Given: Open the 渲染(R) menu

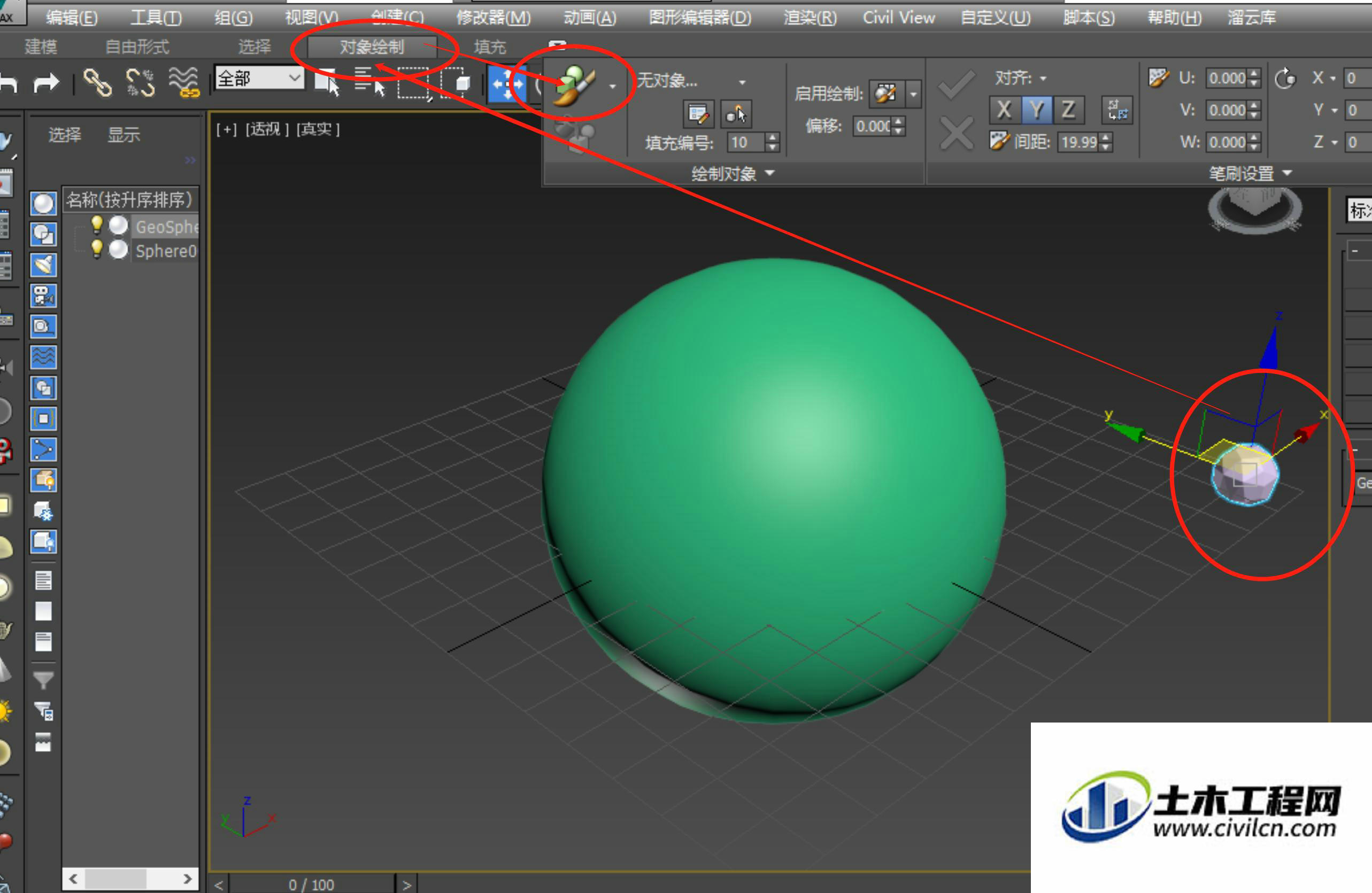Looking at the screenshot, I should click(x=810, y=17).
